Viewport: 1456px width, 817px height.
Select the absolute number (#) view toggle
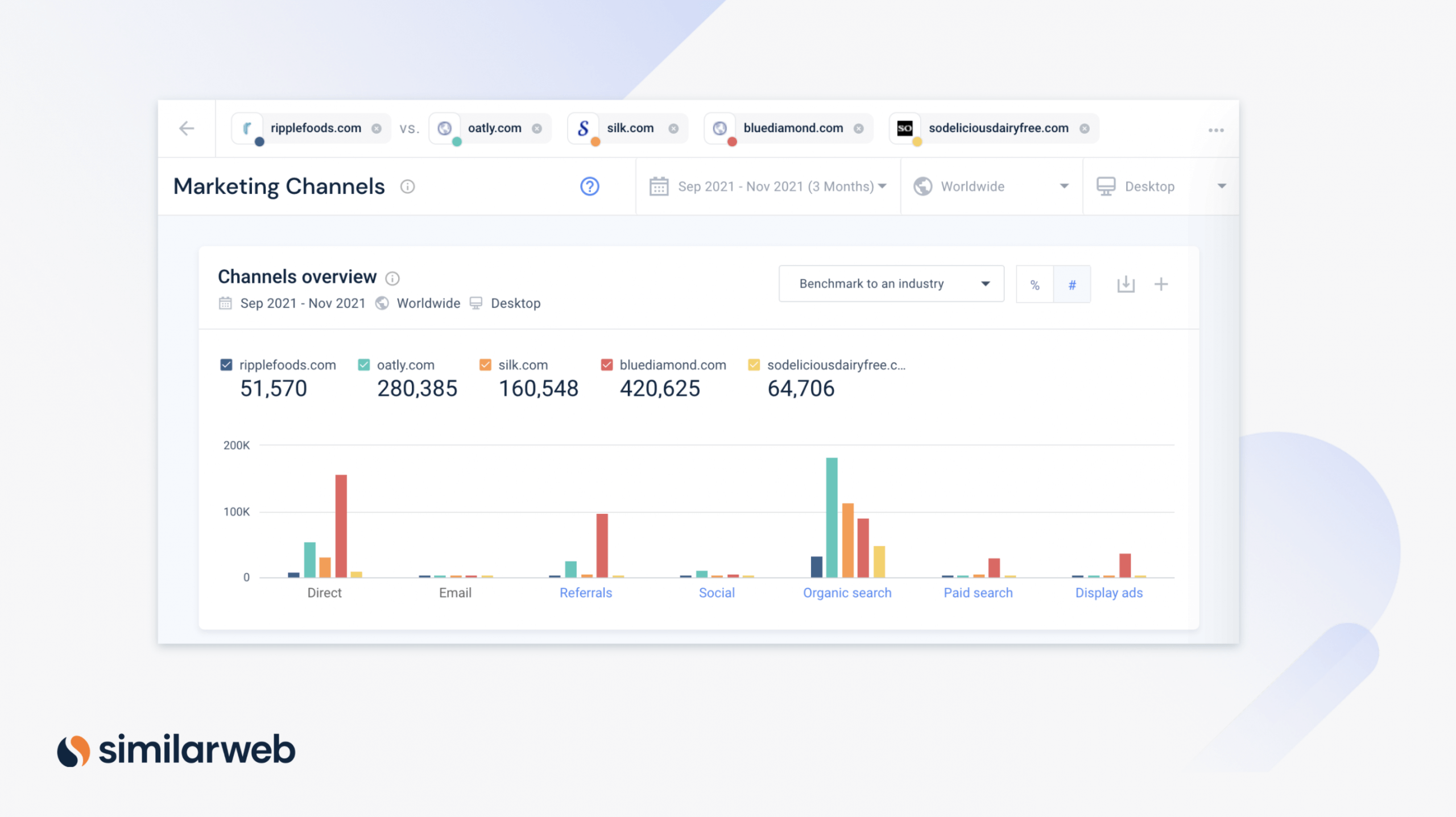[x=1072, y=285]
